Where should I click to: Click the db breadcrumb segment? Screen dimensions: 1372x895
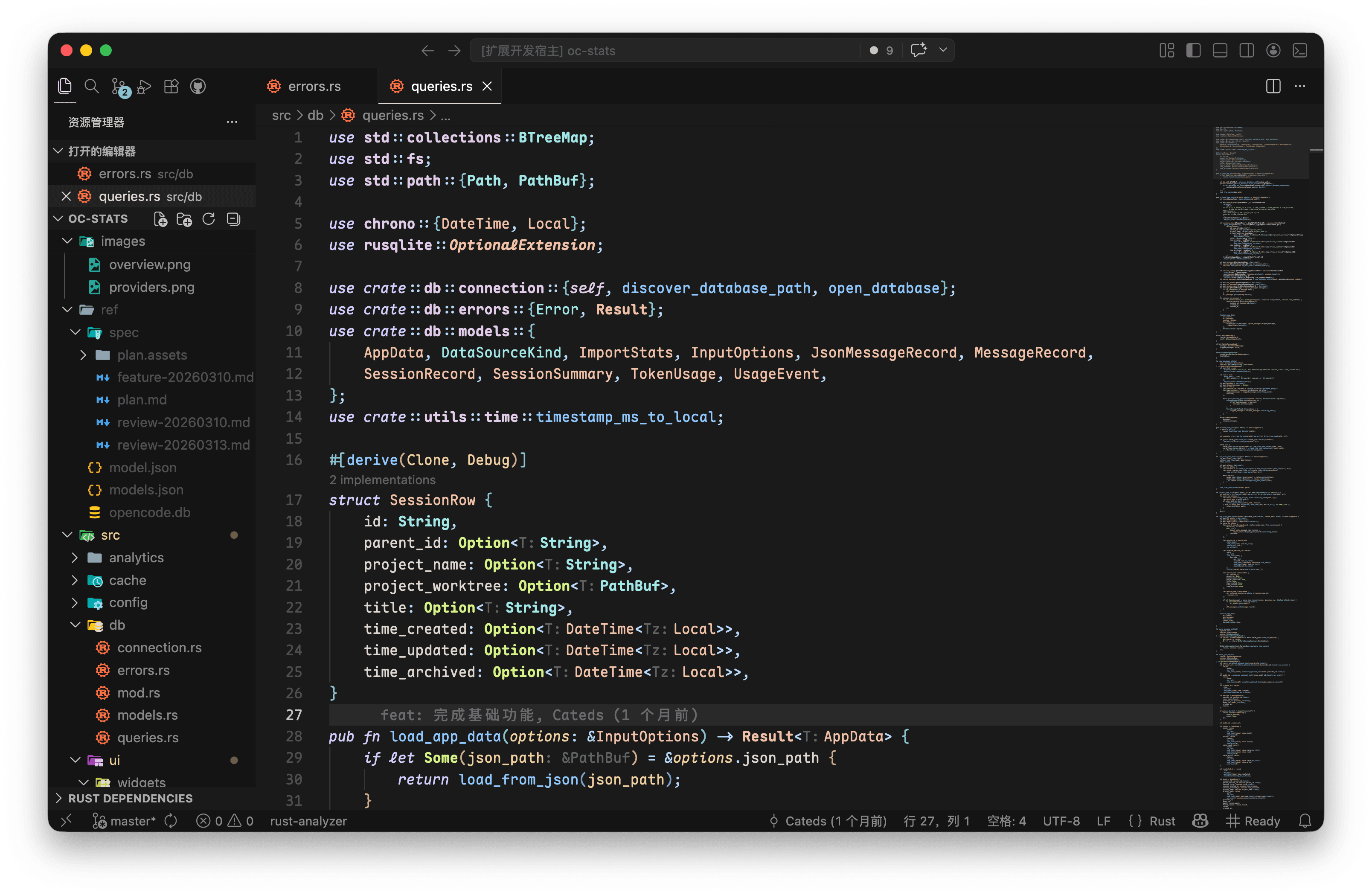pyautogui.click(x=315, y=115)
